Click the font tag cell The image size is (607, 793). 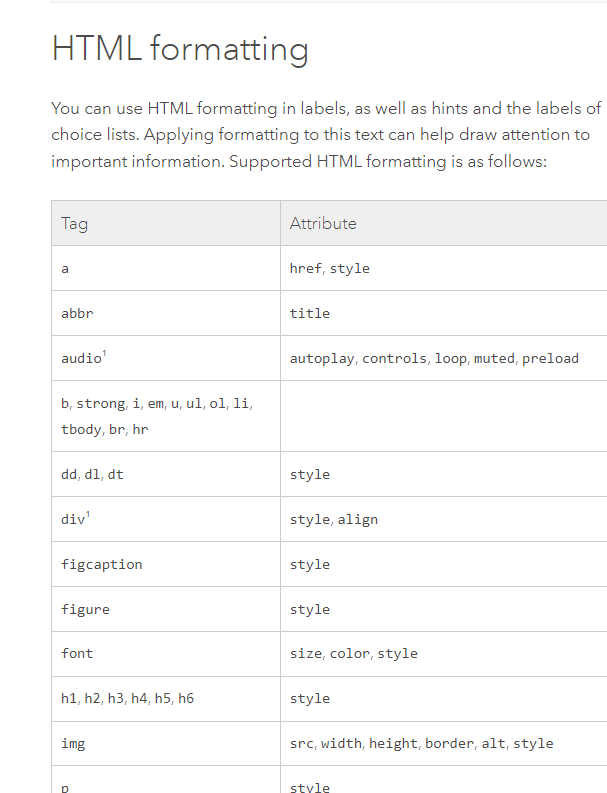77,653
